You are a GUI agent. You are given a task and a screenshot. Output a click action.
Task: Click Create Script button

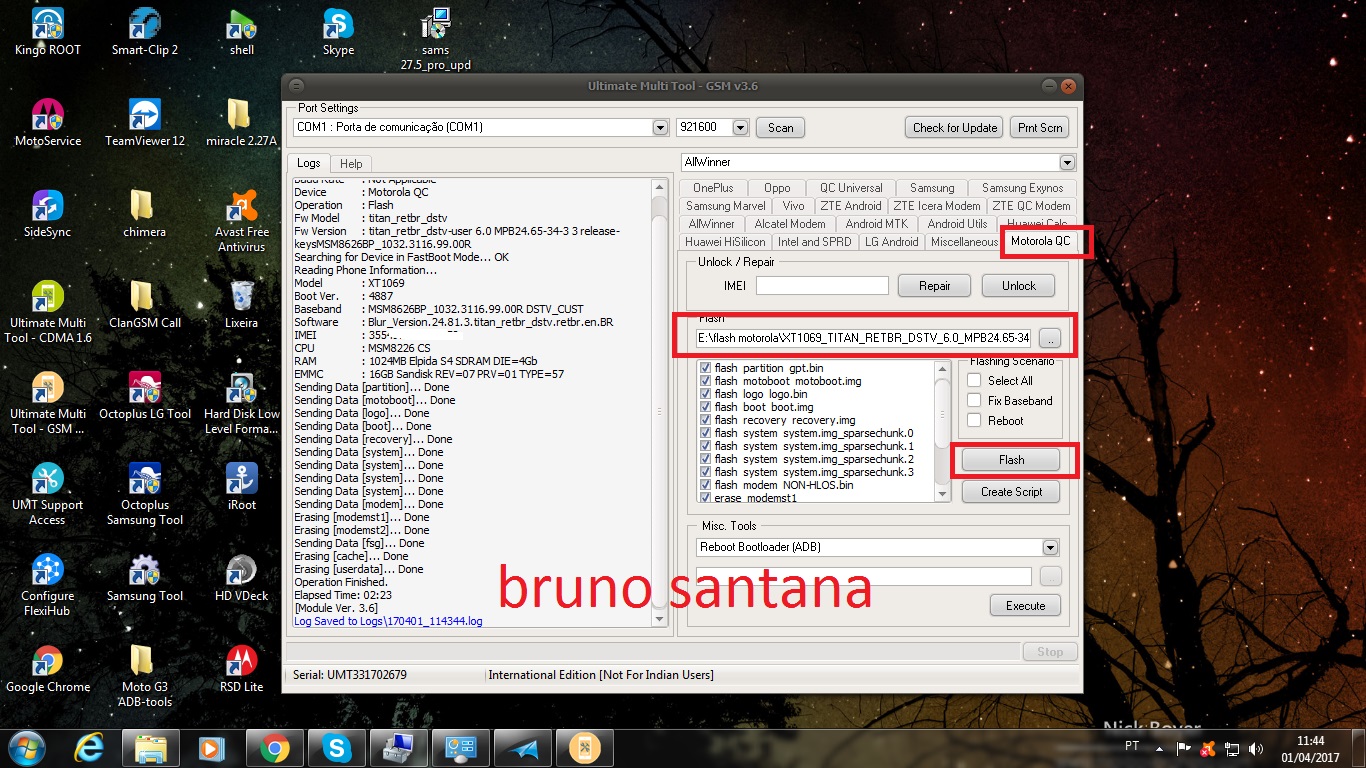click(x=1011, y=492)
